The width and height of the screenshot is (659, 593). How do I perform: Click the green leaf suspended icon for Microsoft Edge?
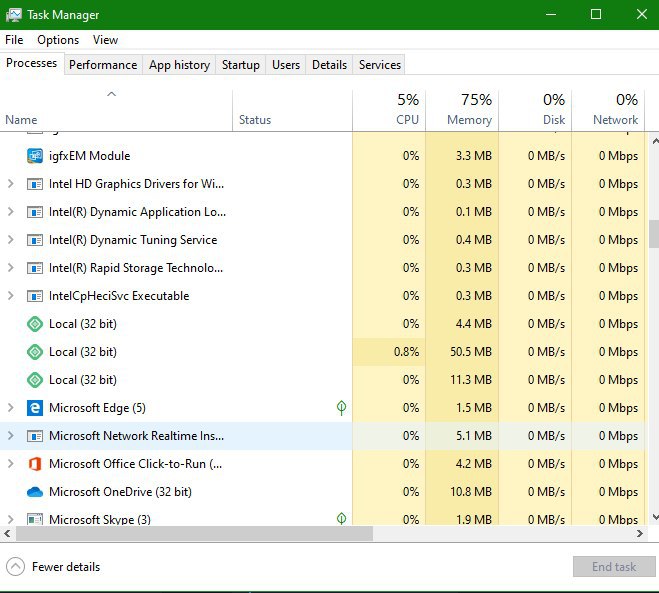pyautogui.click(x=342, y=408)
